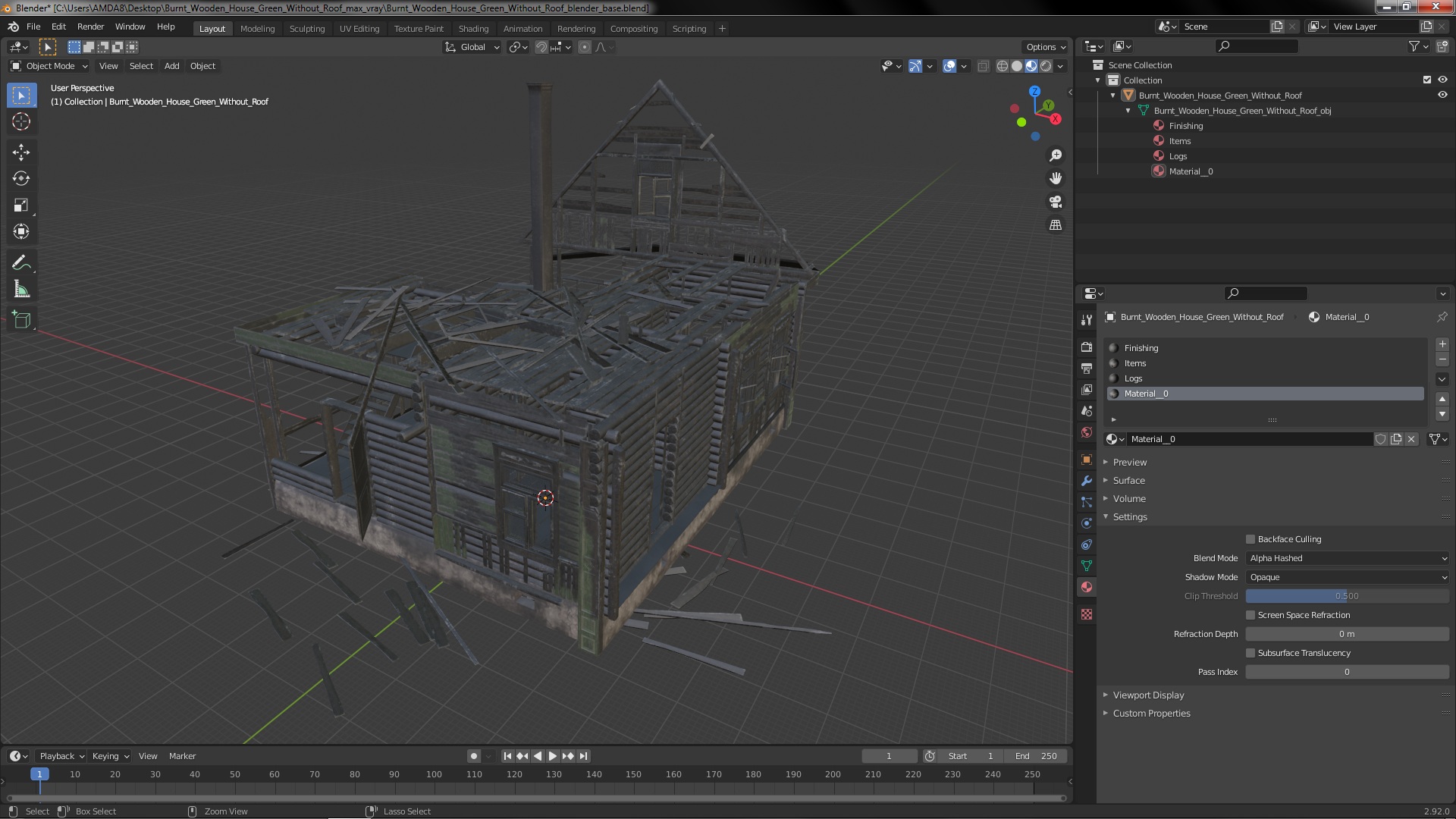
Task: Activate the Move tool
Action: point(21,152)
